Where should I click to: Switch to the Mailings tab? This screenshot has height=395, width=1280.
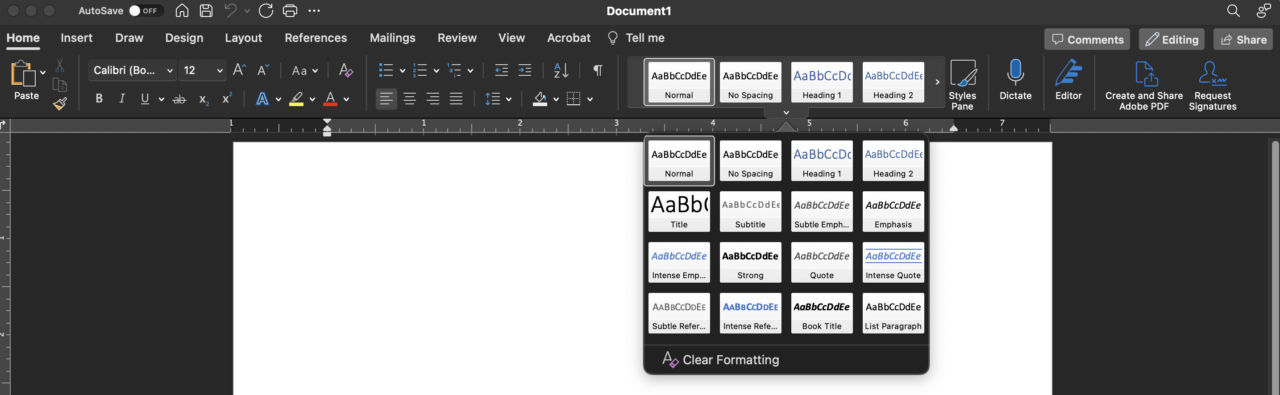(392, 38)
